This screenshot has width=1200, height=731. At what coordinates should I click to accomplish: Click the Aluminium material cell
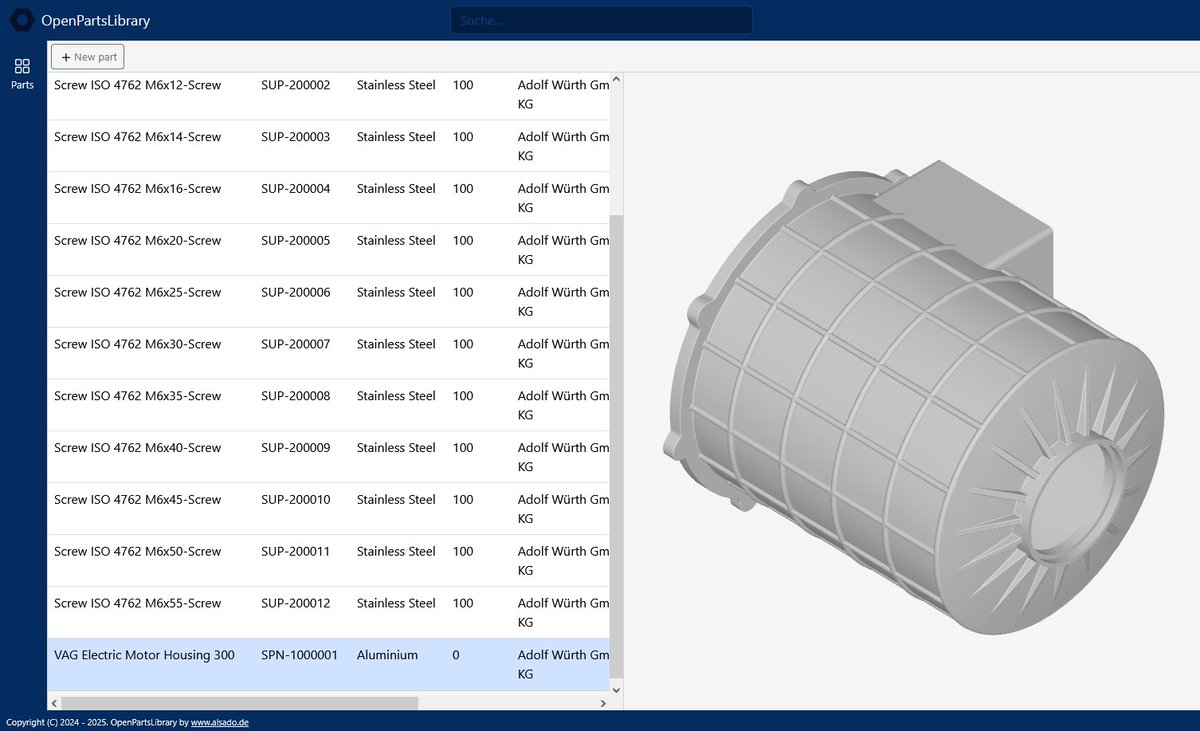(387, 656)
